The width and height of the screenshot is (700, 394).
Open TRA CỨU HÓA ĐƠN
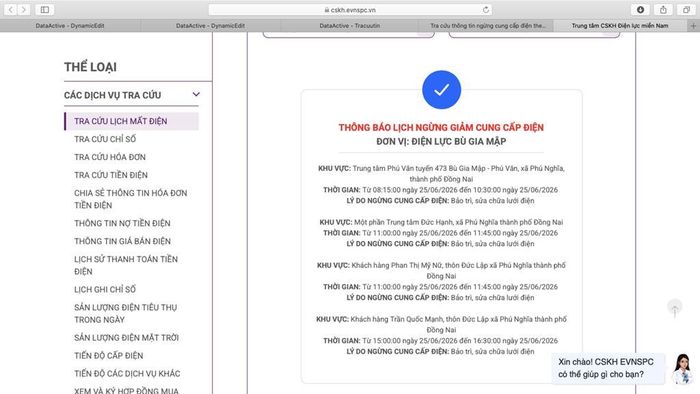(x=110, y=157)
